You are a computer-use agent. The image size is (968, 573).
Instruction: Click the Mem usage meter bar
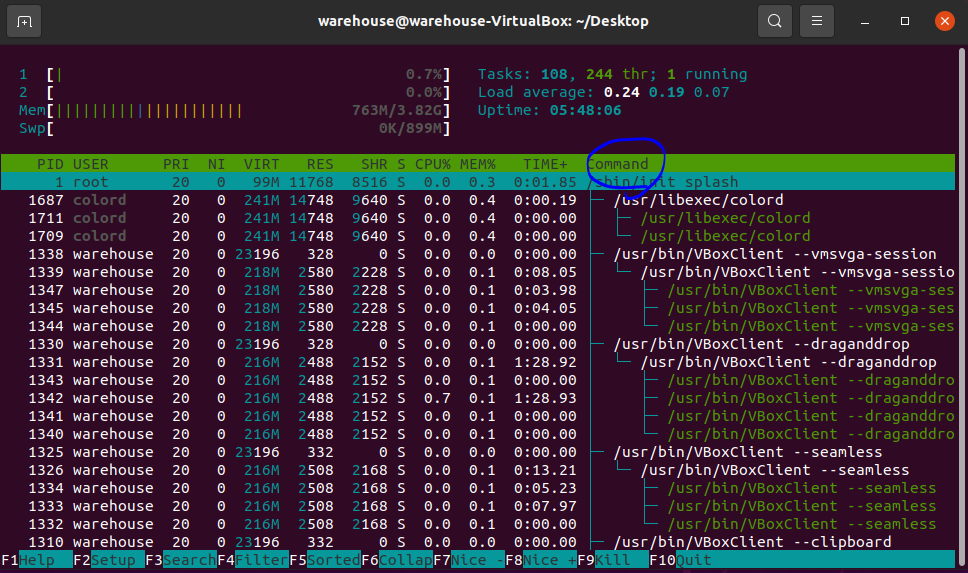pos(235,111)
